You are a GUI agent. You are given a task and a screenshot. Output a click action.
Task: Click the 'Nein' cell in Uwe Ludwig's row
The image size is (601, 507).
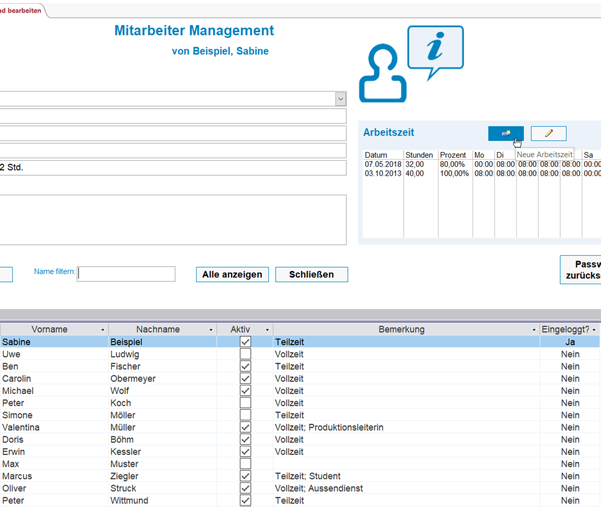(x=570, y=354)
